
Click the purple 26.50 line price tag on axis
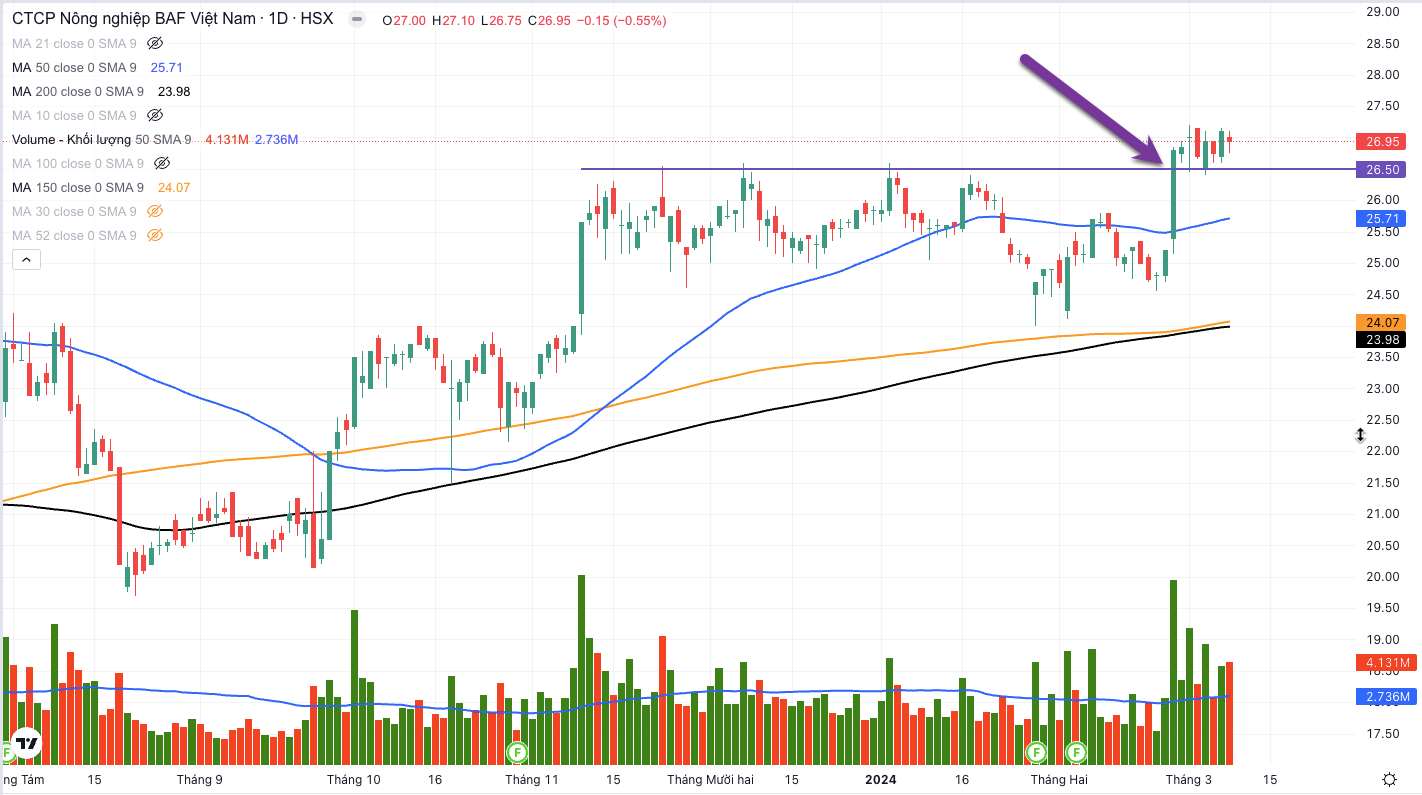[1380, 169]
